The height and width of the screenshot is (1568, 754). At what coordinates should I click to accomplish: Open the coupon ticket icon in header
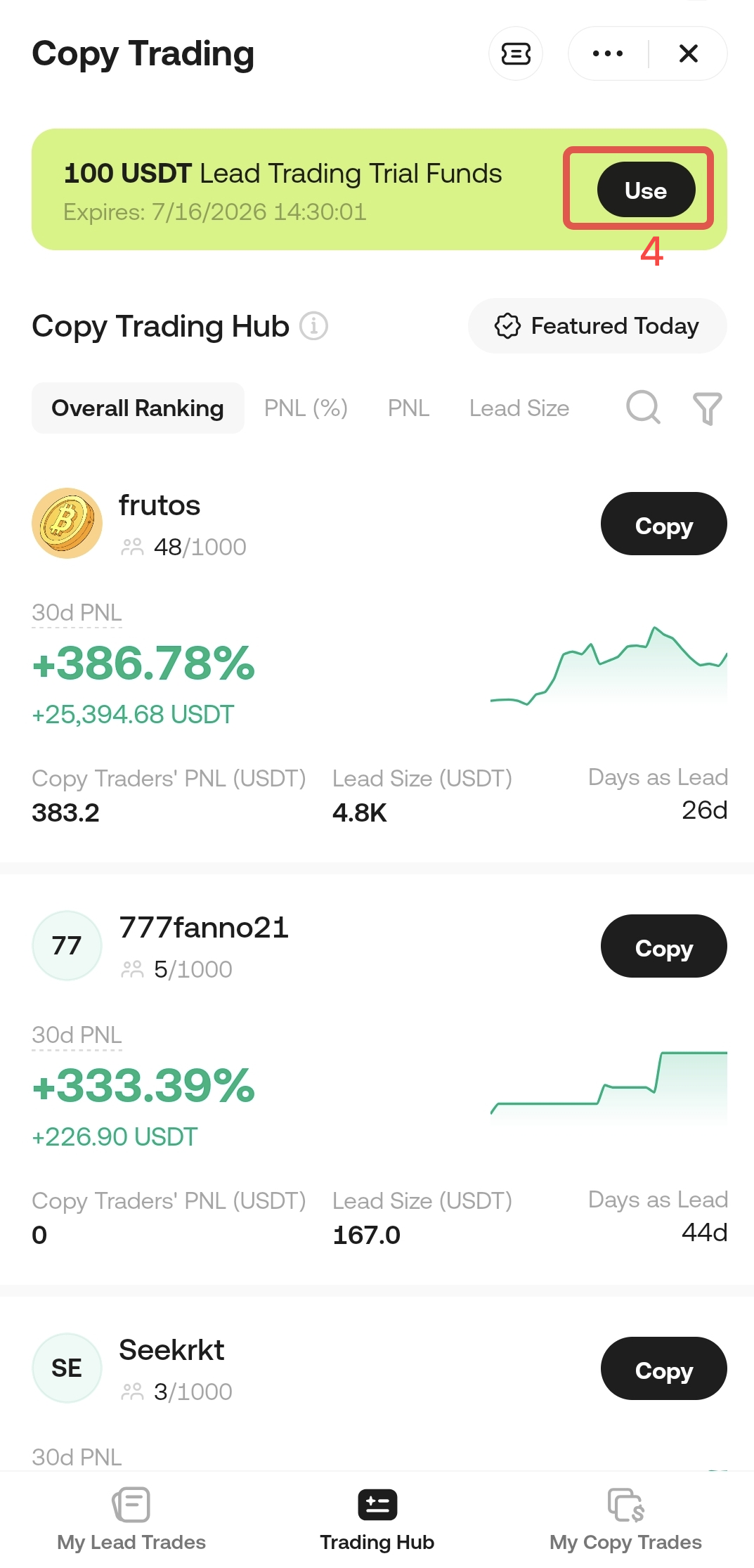tap(516, 53)
